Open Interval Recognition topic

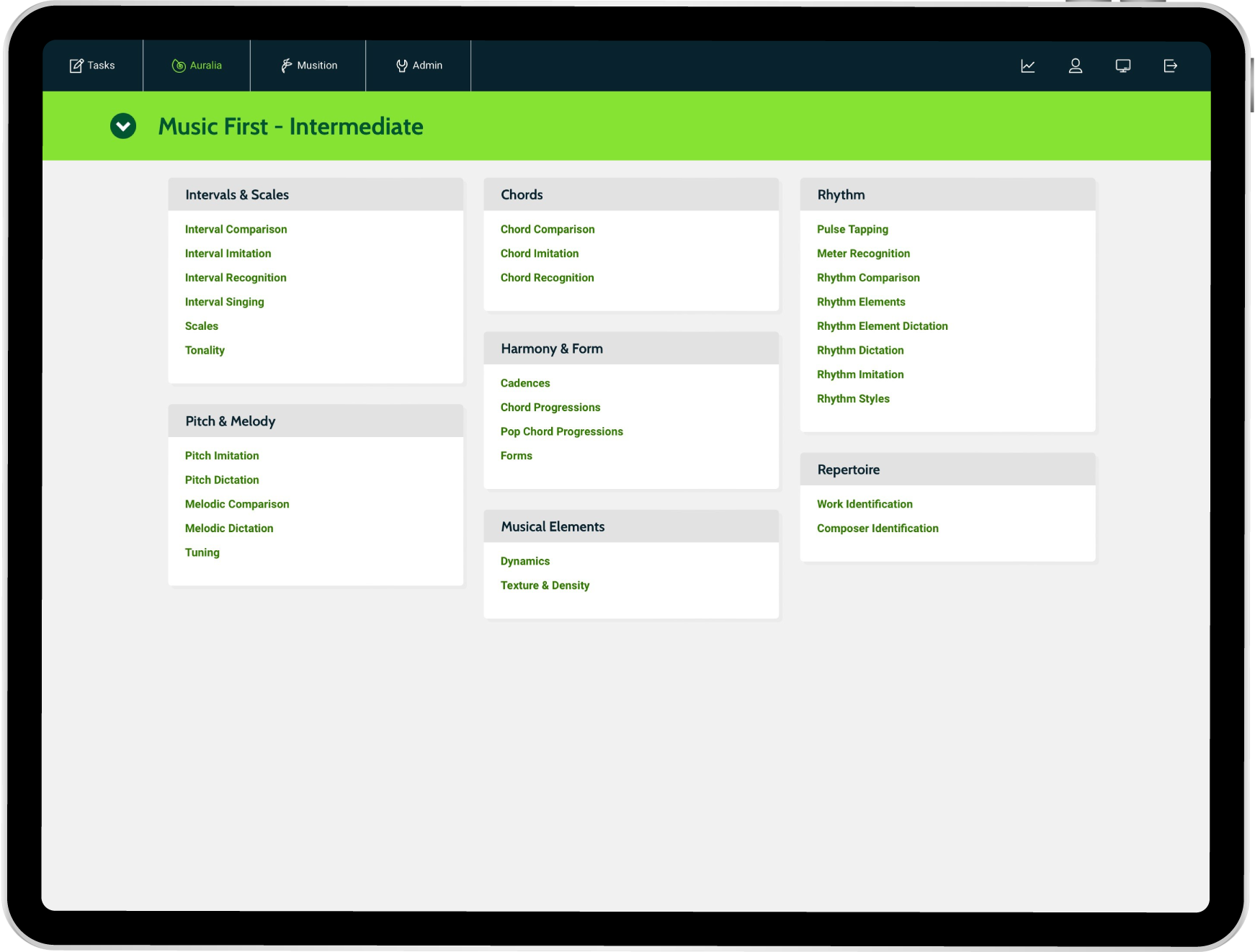[236, 278]
